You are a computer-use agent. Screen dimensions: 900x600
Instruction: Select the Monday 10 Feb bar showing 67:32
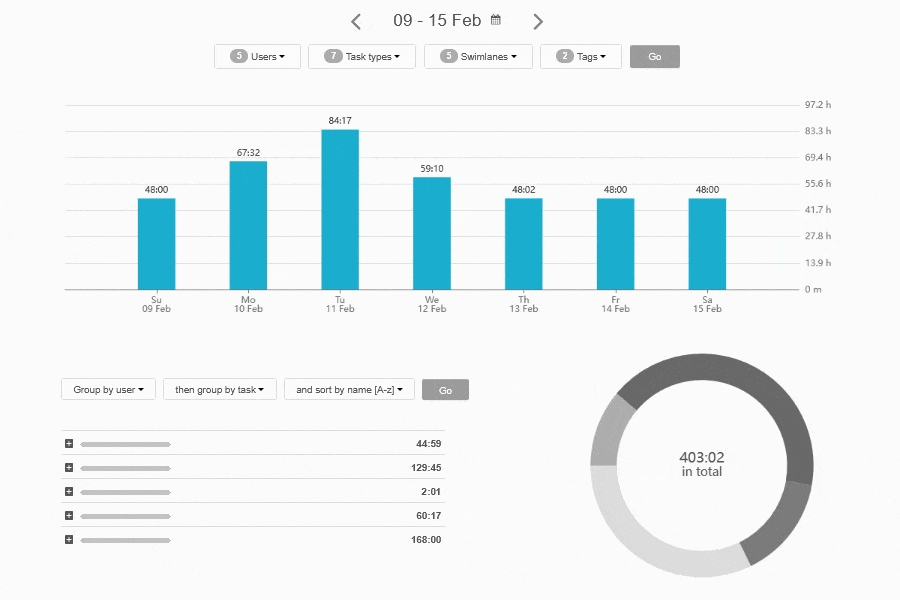[247, 225]
